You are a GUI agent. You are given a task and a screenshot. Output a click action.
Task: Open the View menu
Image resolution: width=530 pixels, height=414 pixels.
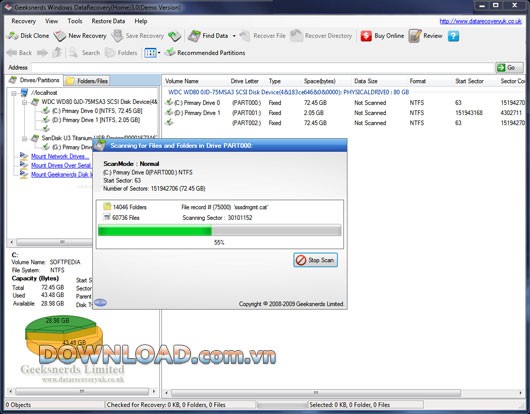(x=51, y=21)
